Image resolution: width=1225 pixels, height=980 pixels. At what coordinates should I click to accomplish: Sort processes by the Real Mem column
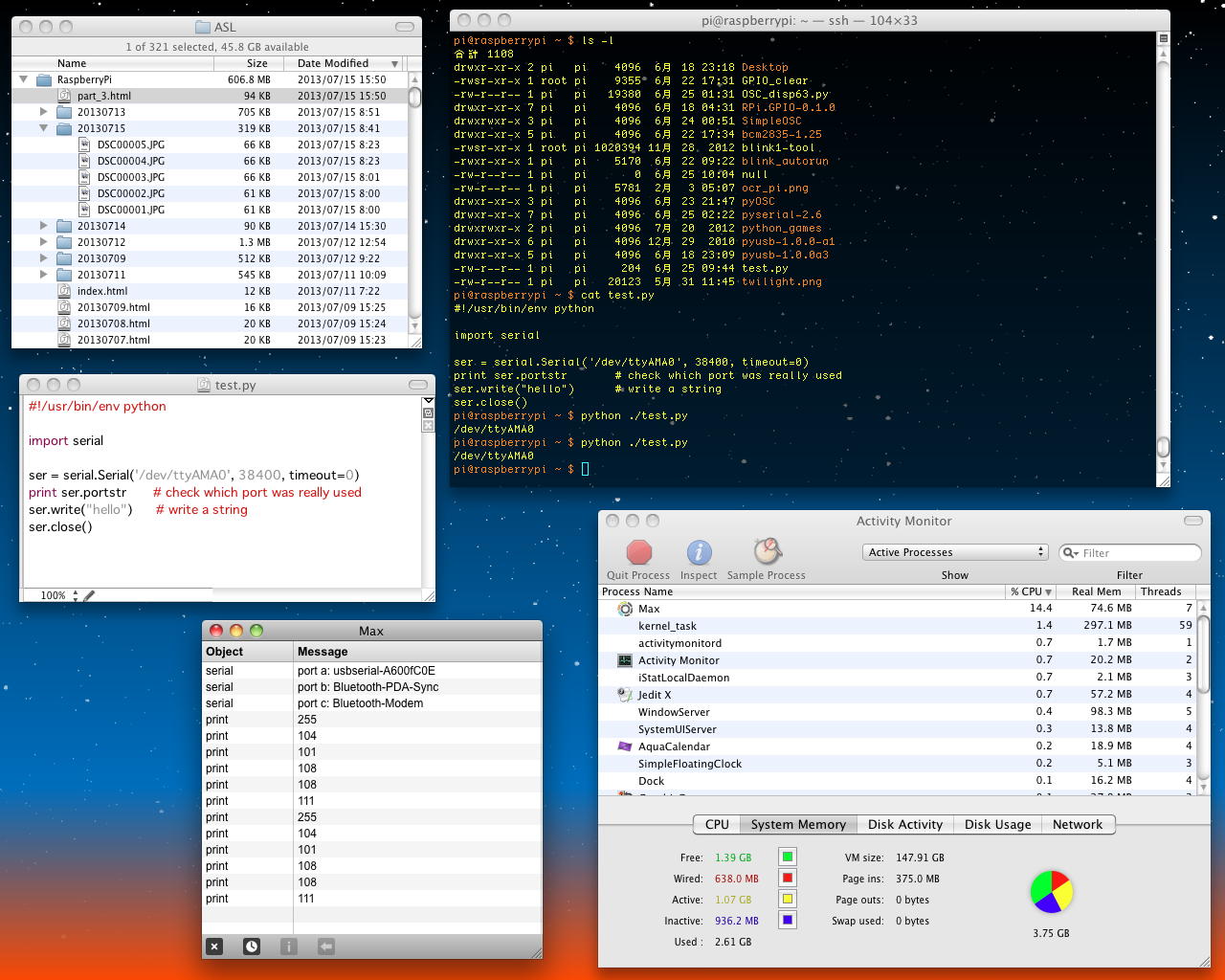(1096, 591)
